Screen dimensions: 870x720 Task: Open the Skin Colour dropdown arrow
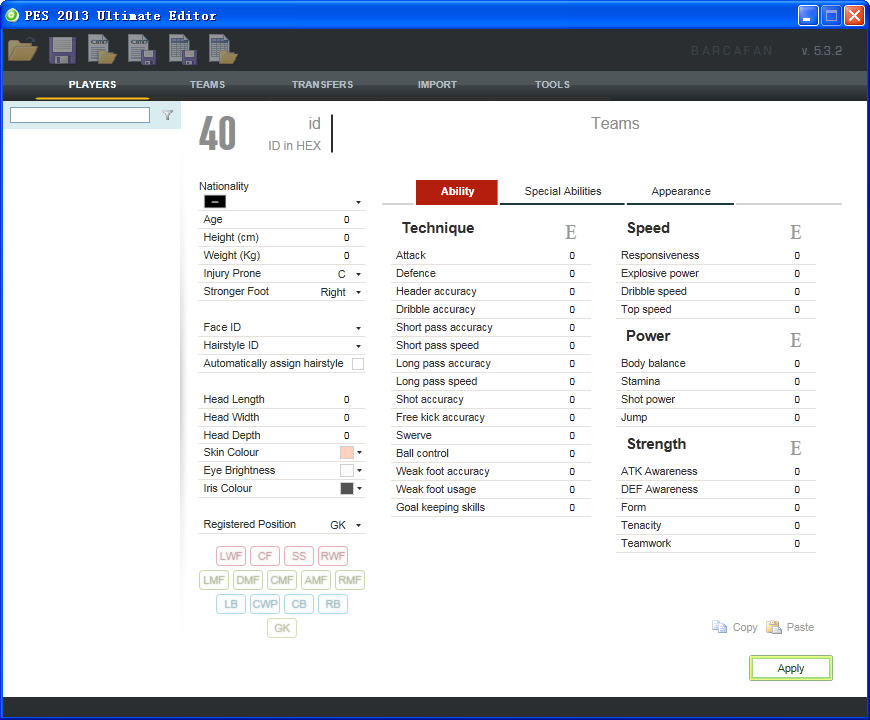pyautogui.click(x=360, y=453)
